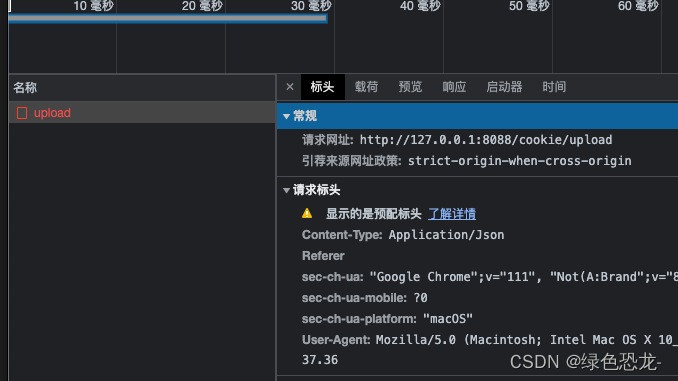Collapse the 请求标头 section
The height and width of the screenshot is (381, 678).
point(286,190)
